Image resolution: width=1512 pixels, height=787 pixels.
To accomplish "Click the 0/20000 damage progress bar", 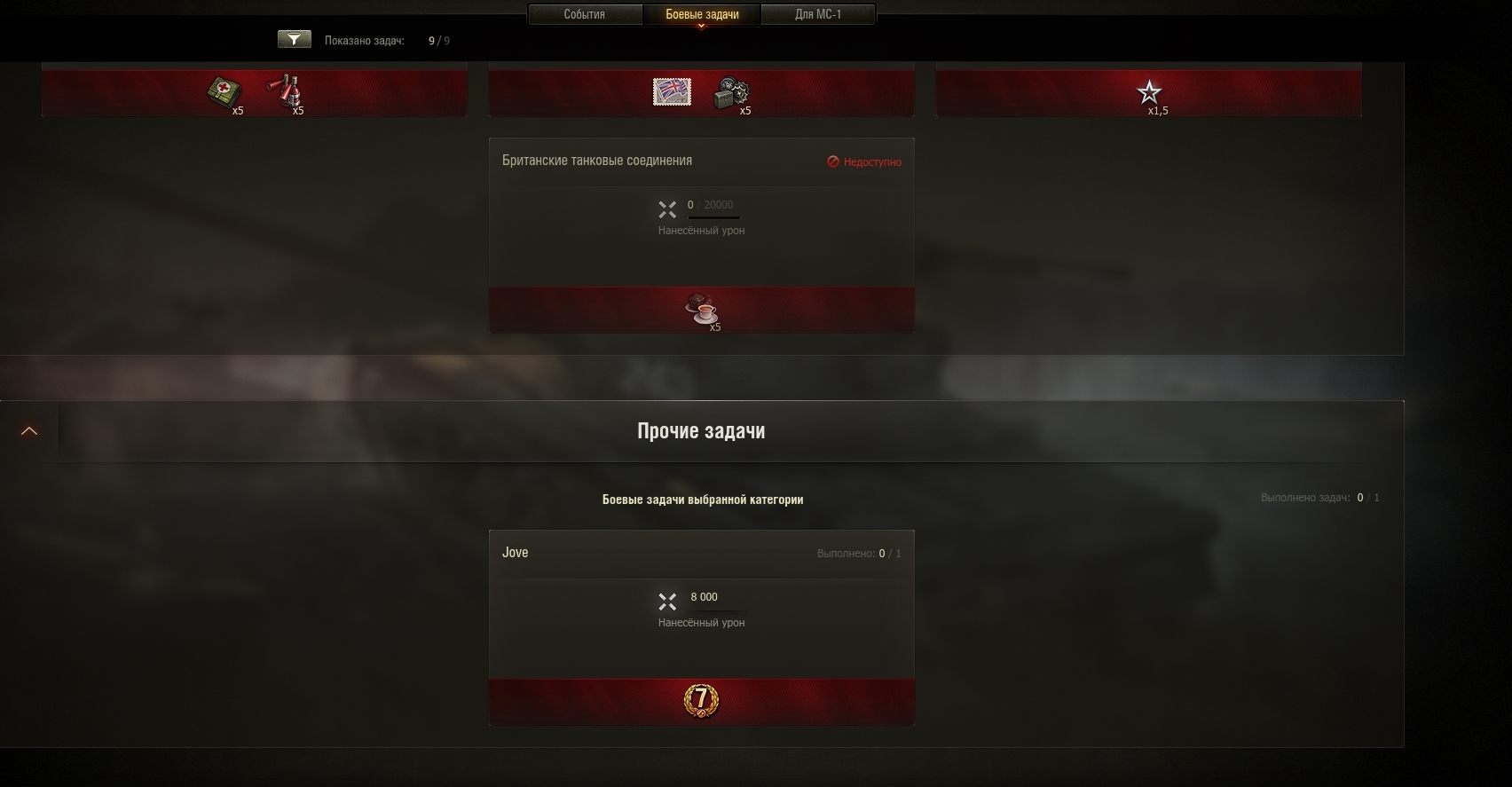I will pos(713,217).
